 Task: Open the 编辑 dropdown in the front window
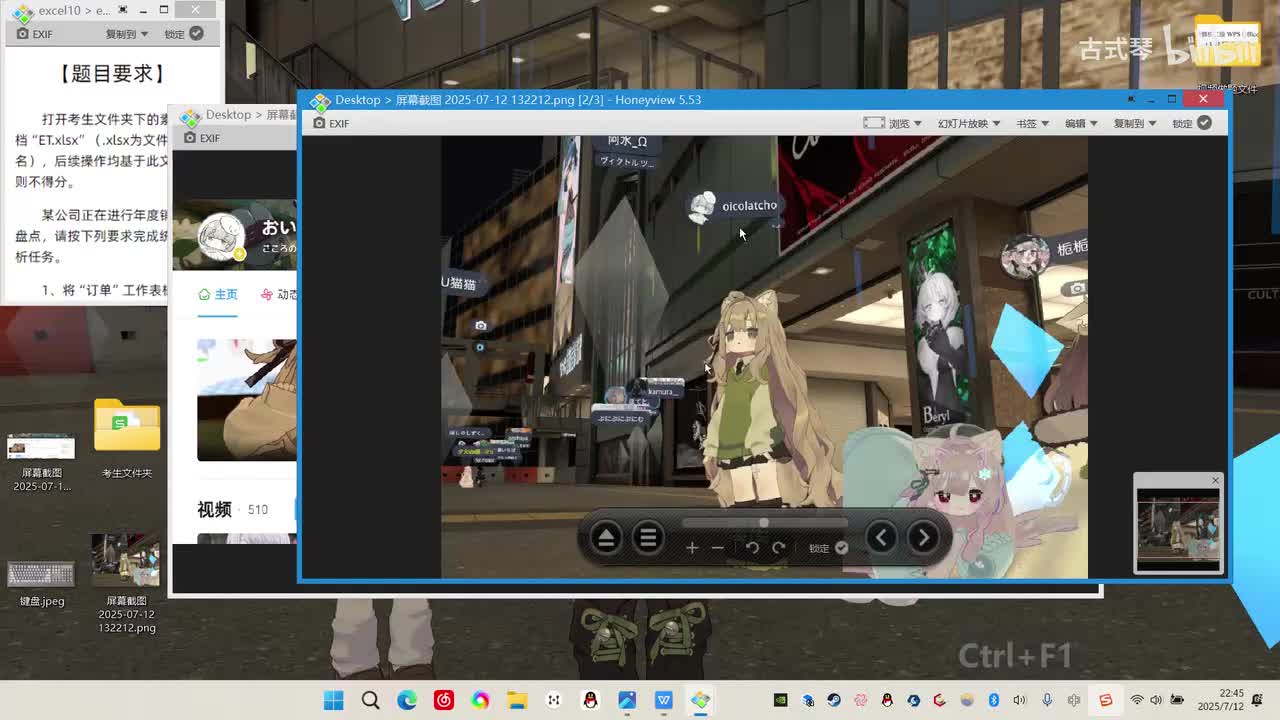[1081, 123]
